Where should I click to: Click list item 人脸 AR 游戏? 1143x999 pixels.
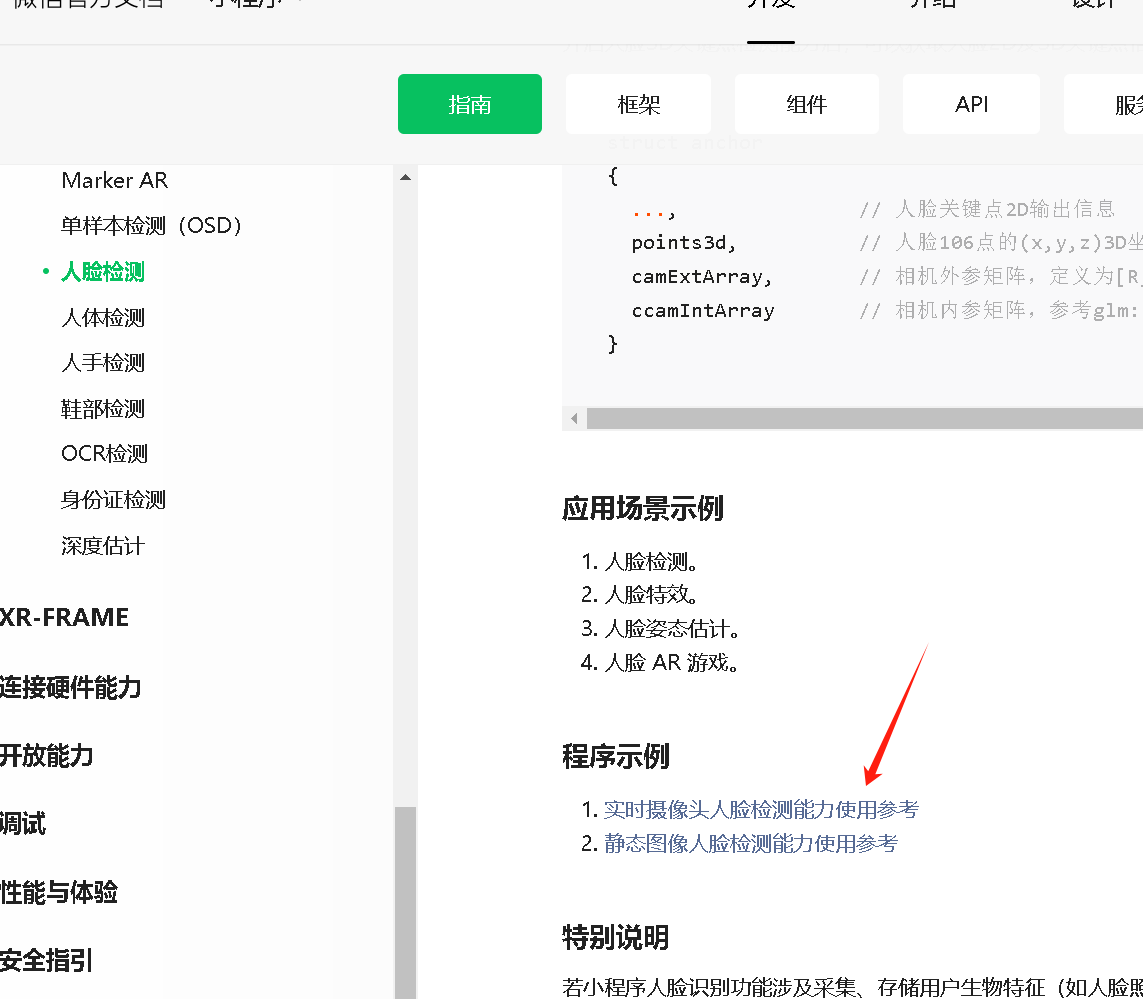tap(671, 662)
